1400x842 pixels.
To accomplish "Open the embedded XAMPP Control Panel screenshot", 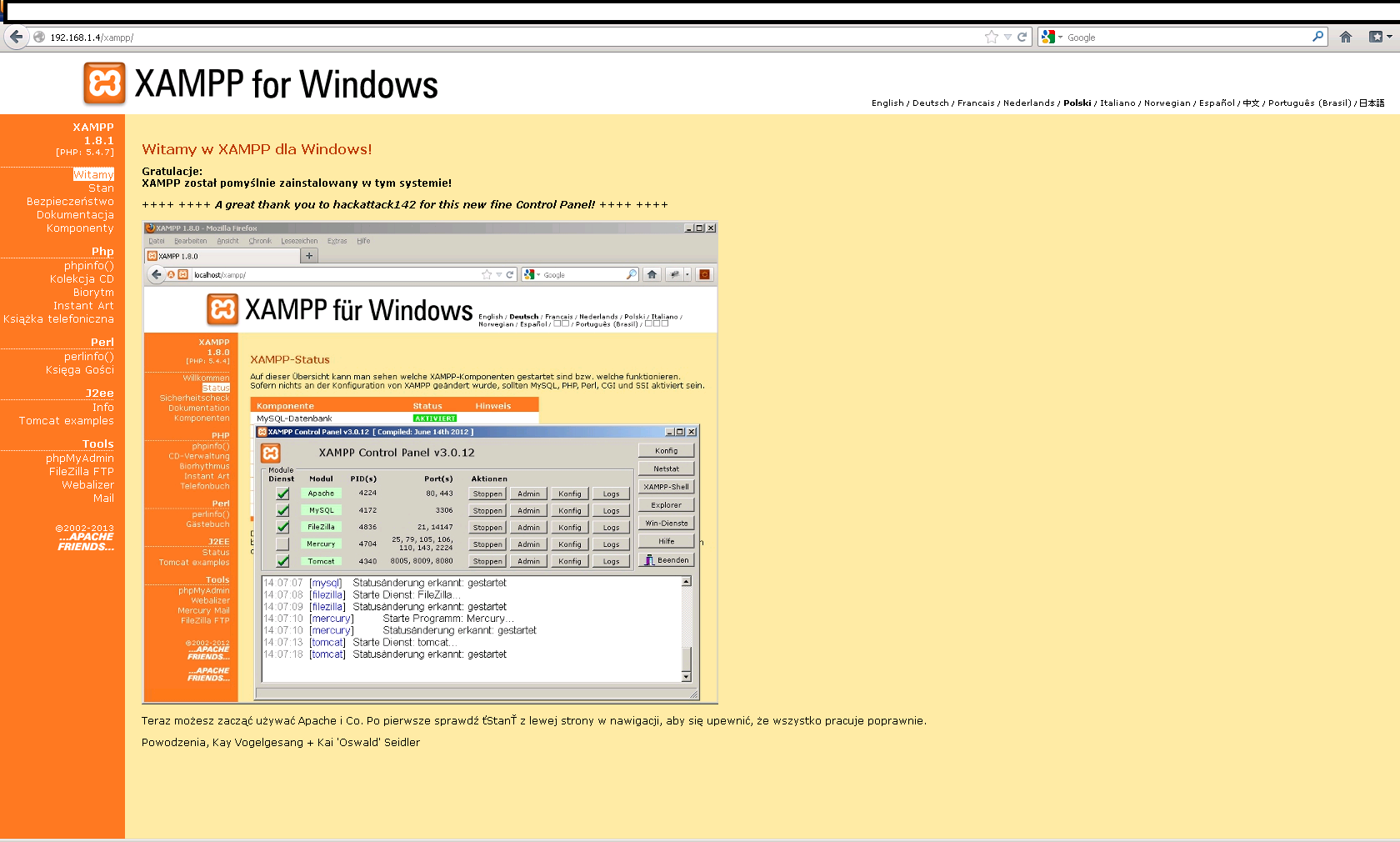I will [430, 463].
